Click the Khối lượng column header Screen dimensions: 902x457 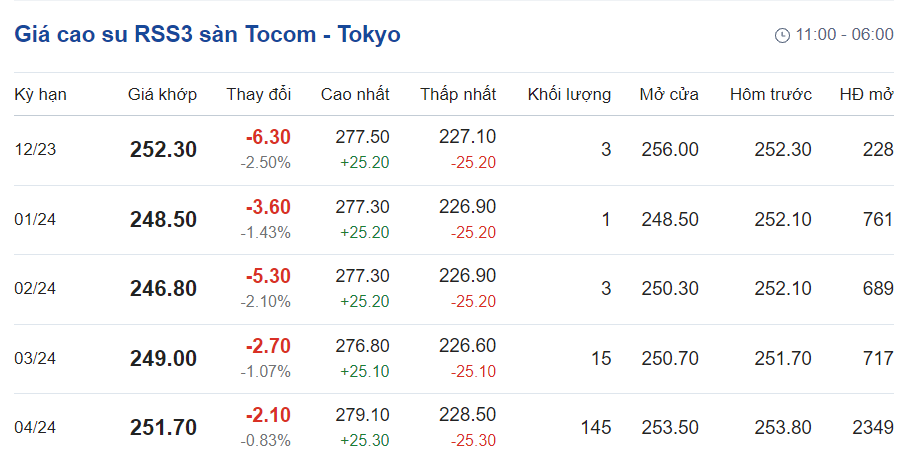click(569, 95)
